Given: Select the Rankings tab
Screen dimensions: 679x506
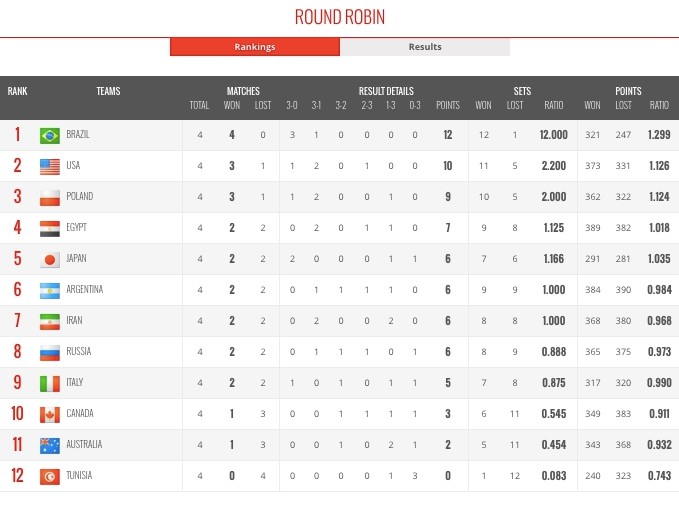Looking at the screenshot, I should tap(255, 47).
